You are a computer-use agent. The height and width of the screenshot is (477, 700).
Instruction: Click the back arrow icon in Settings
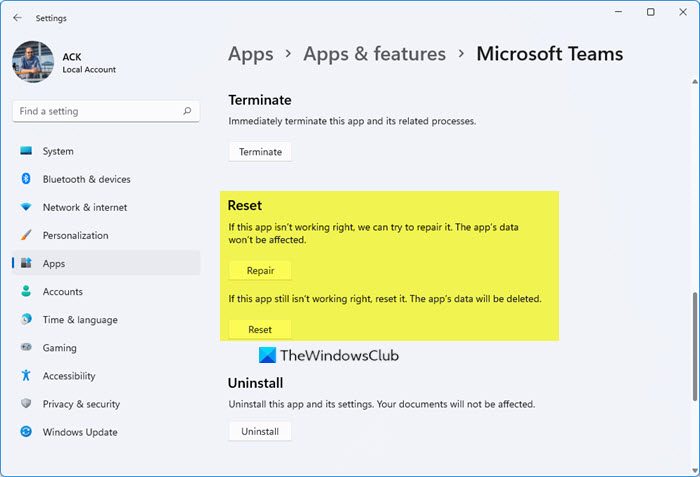(17, 18)
